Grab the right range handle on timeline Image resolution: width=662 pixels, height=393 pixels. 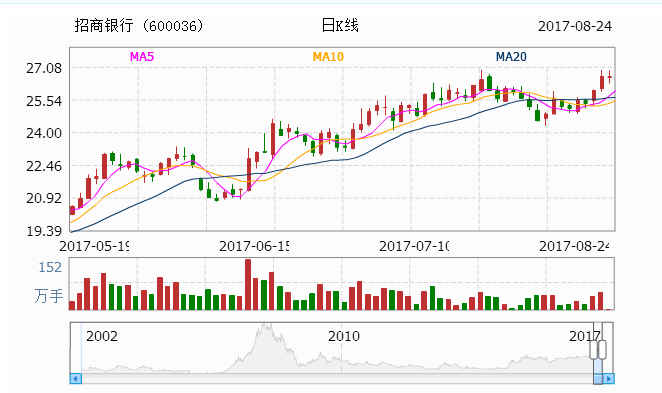tap(602, 350)
